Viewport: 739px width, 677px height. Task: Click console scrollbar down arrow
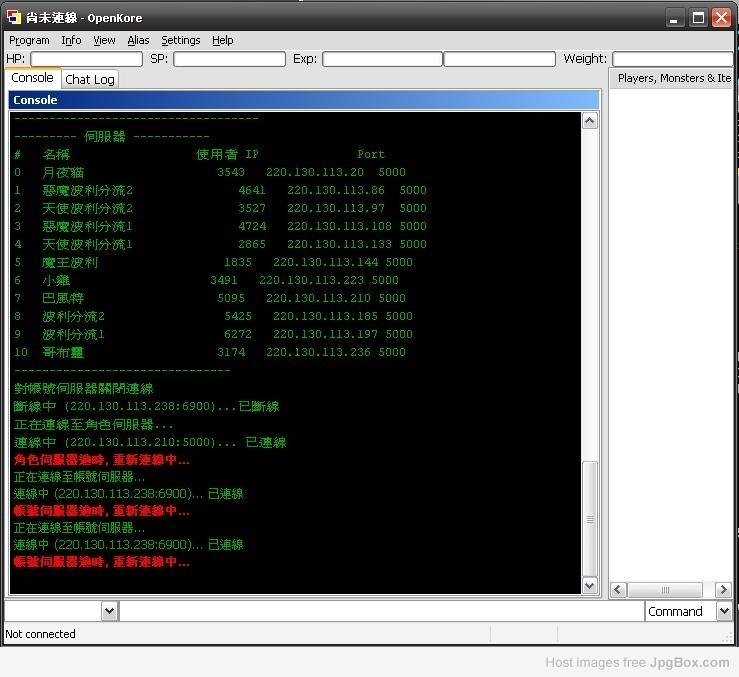click(590, 586)
